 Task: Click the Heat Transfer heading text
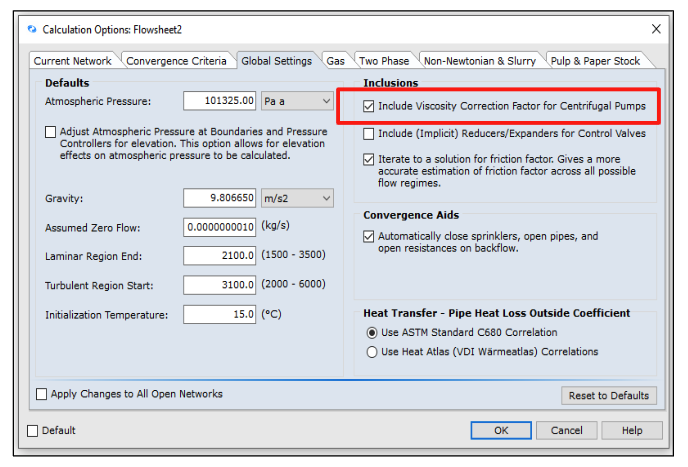point(496,313)
